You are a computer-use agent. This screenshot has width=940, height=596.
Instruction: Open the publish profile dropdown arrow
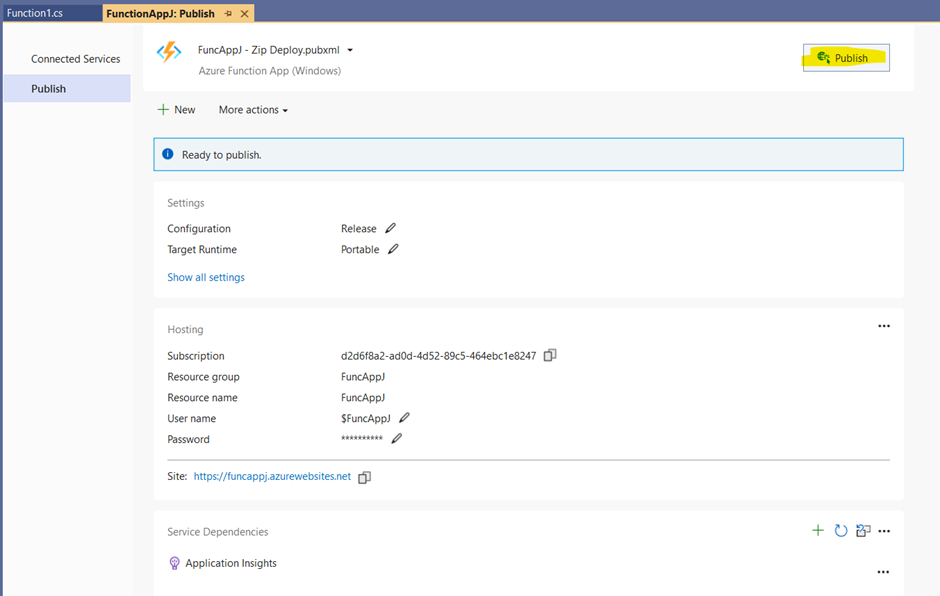click(x=350, y=50)
